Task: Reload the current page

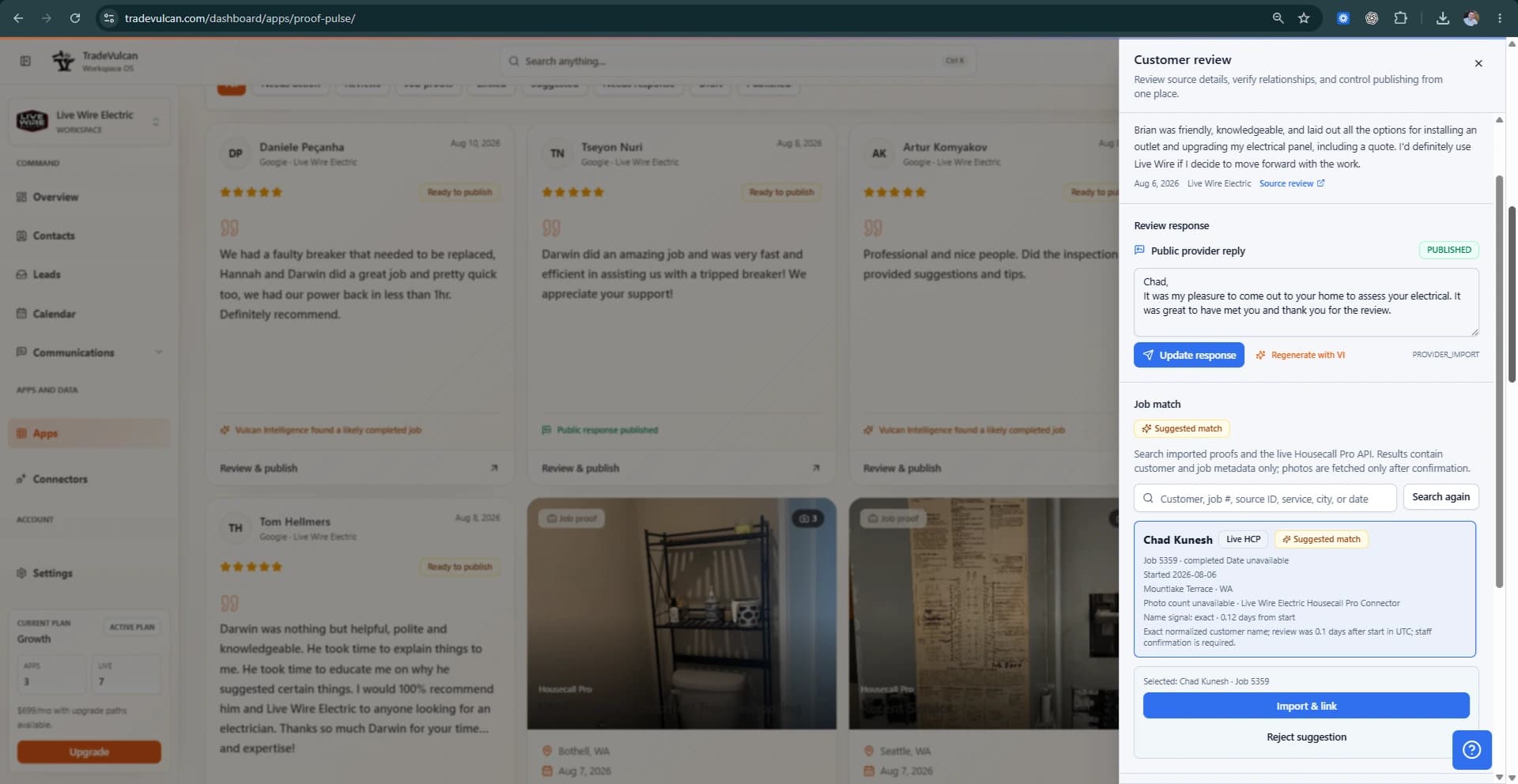Action: (75, 18)
